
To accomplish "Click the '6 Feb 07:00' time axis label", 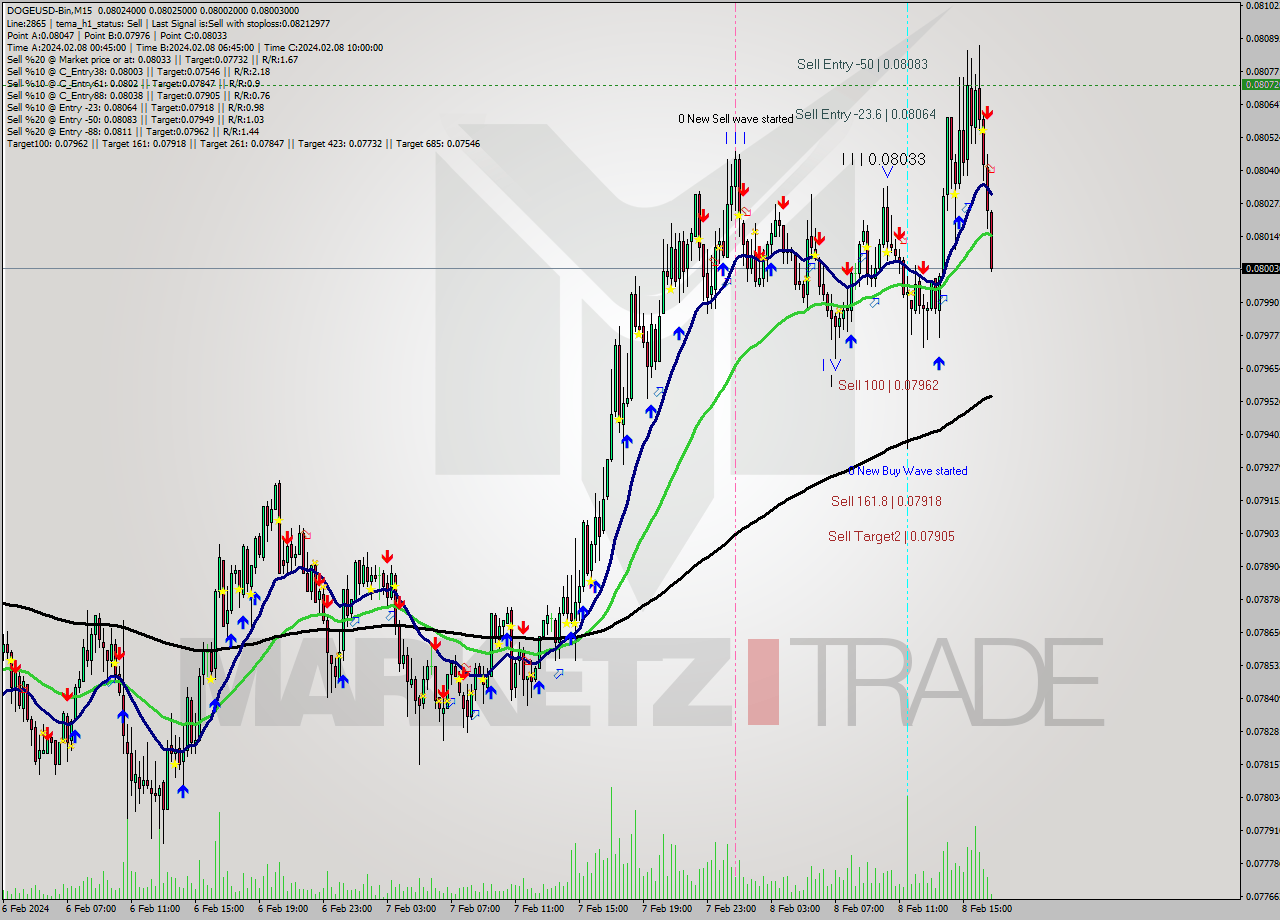I will pyautogui.click(x=91, y=909).
